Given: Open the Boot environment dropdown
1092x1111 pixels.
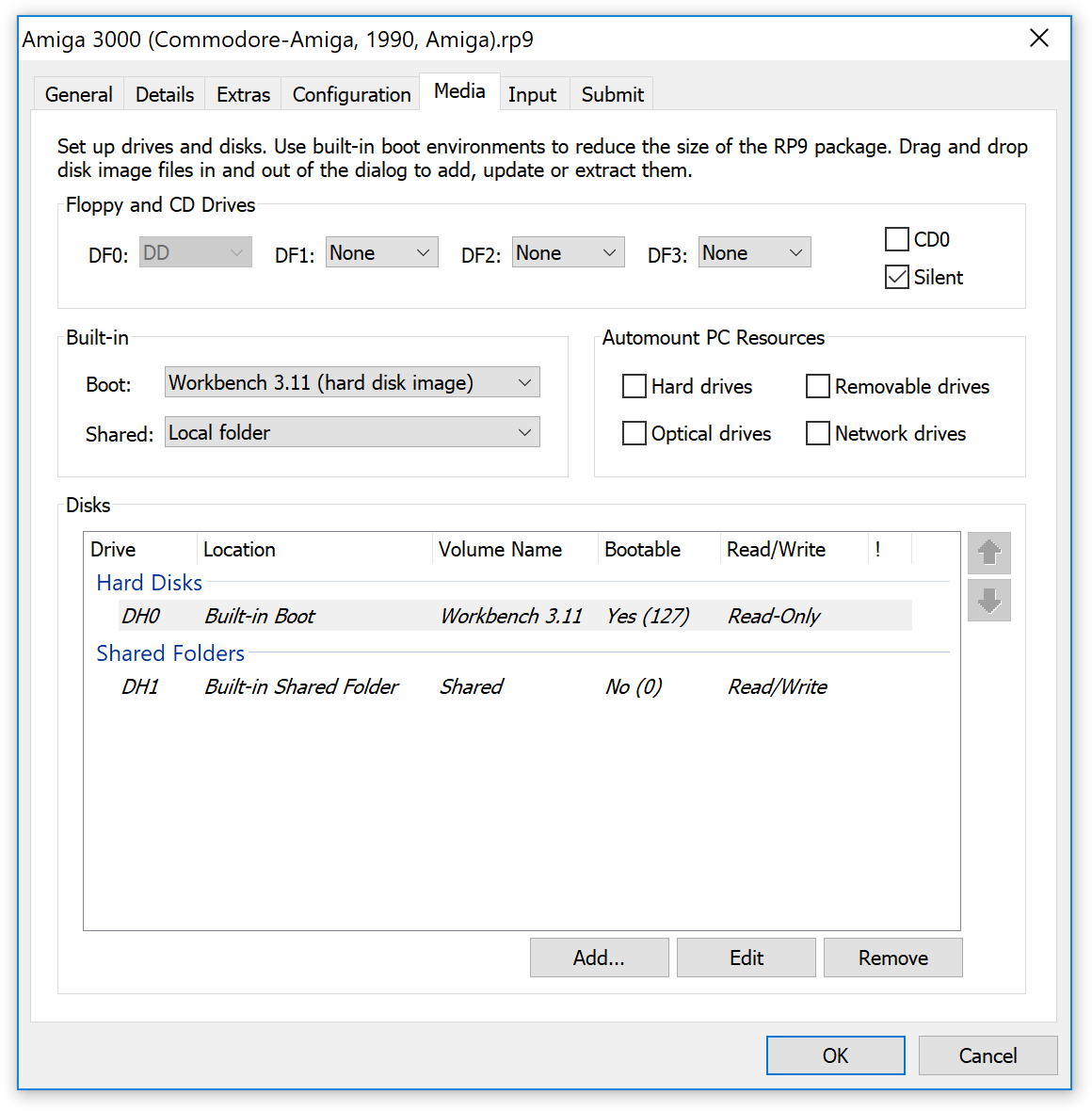Looking at the screenshot, I should pyautogui.click(x=352, y=382).
